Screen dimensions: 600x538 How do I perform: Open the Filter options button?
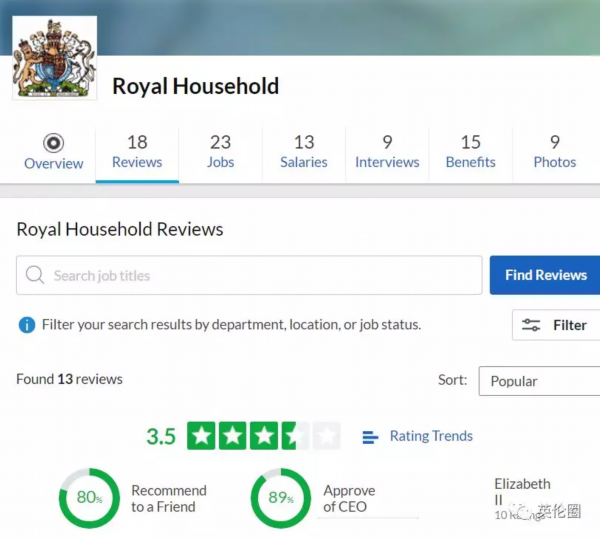click(x=556, y=325)
